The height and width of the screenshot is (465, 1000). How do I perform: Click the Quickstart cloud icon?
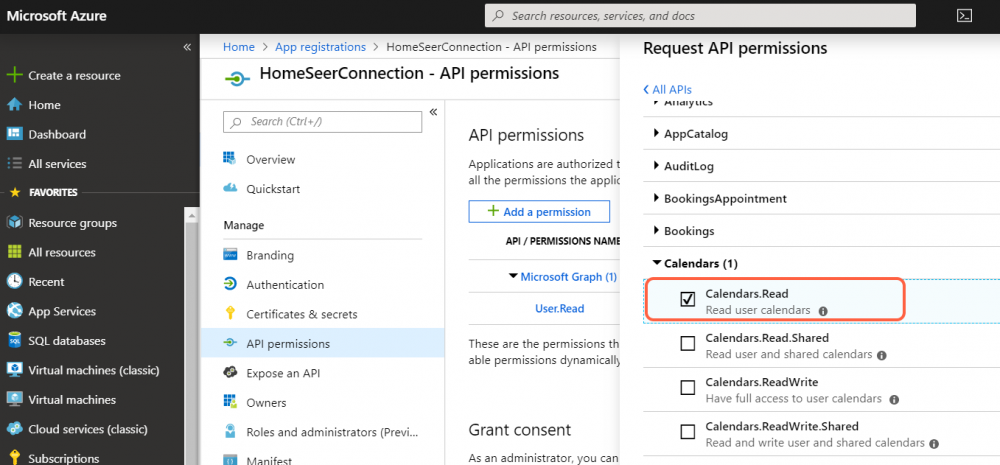click(230, 189)
